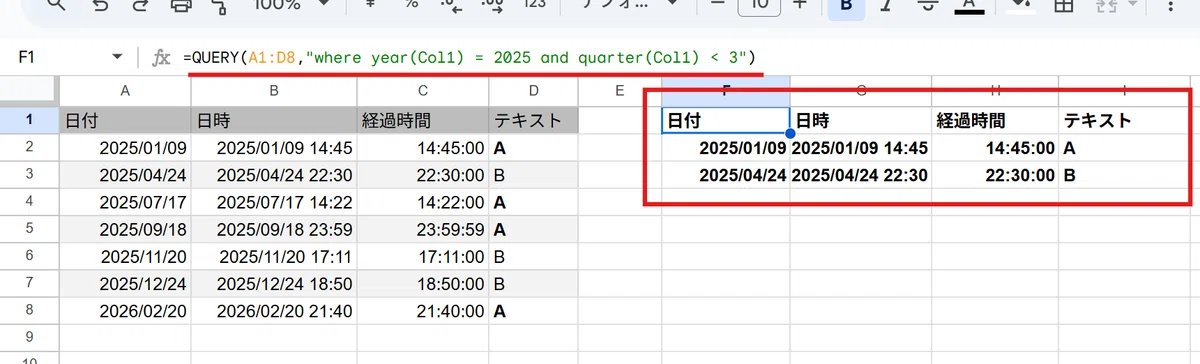Click cell G3 with bold 2025/04/24 22:30

(860, 174)
